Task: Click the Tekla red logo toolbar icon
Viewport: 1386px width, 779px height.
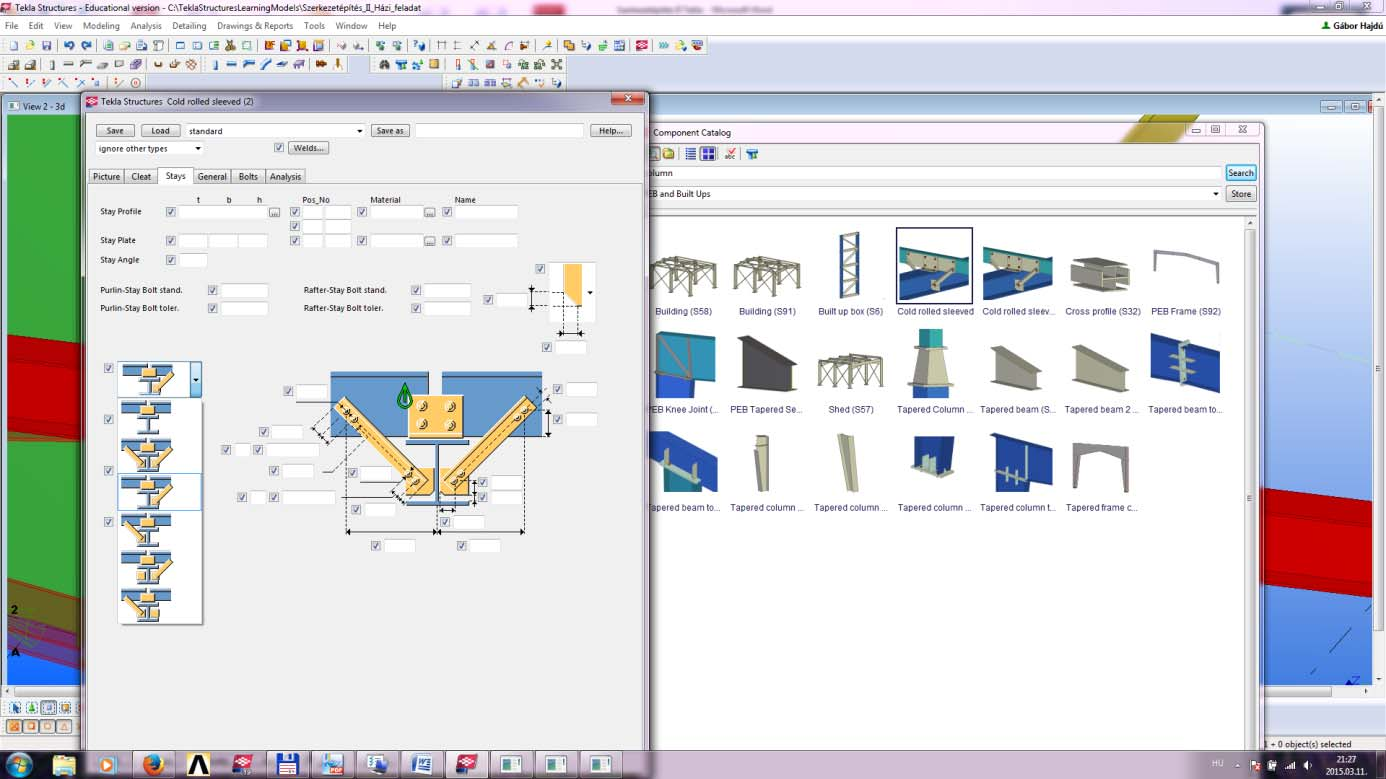Action: pos(642,46)
